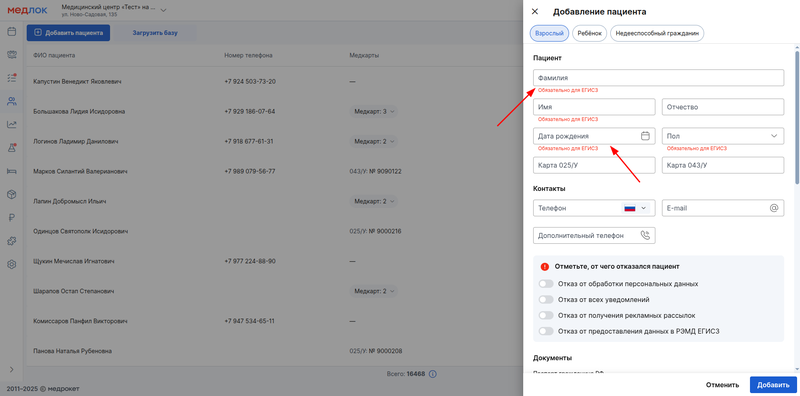
Task: Click the Дополнительный телефон field
Action: (x=594, y=235)
